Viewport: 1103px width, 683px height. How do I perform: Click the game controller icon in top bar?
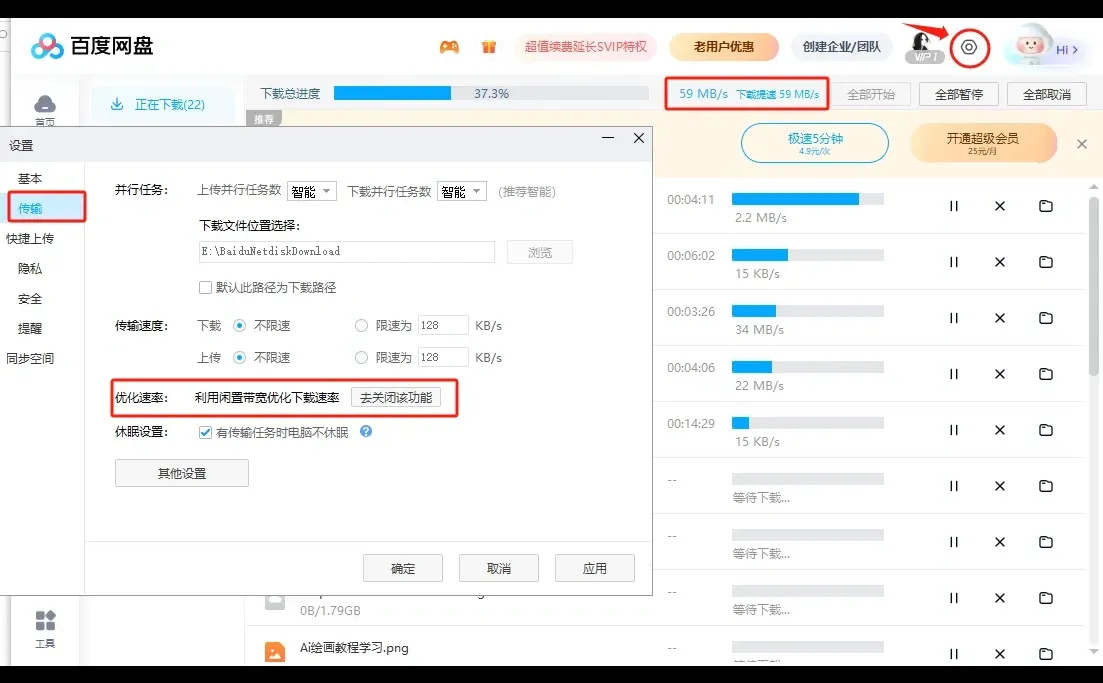point(449,47)
